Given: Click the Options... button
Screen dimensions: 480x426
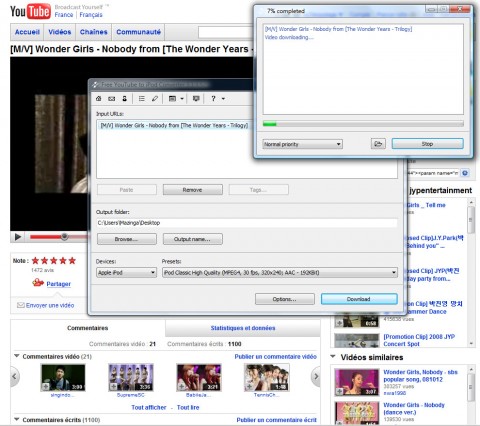Looking at the screenshot, I should click(285, 299).
